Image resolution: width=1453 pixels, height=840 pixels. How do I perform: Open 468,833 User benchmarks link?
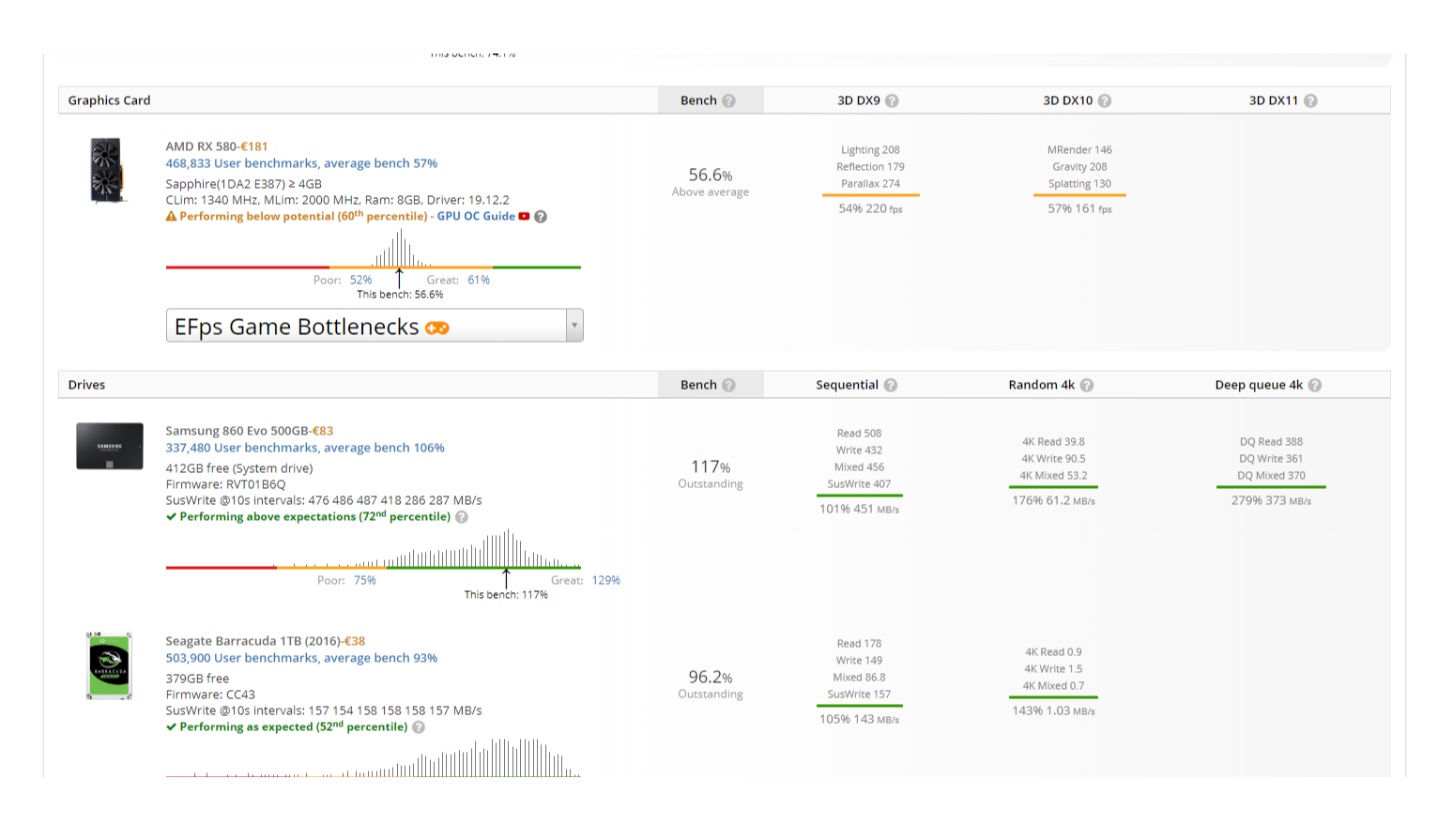pyautogui.click(x=301, y=163)
